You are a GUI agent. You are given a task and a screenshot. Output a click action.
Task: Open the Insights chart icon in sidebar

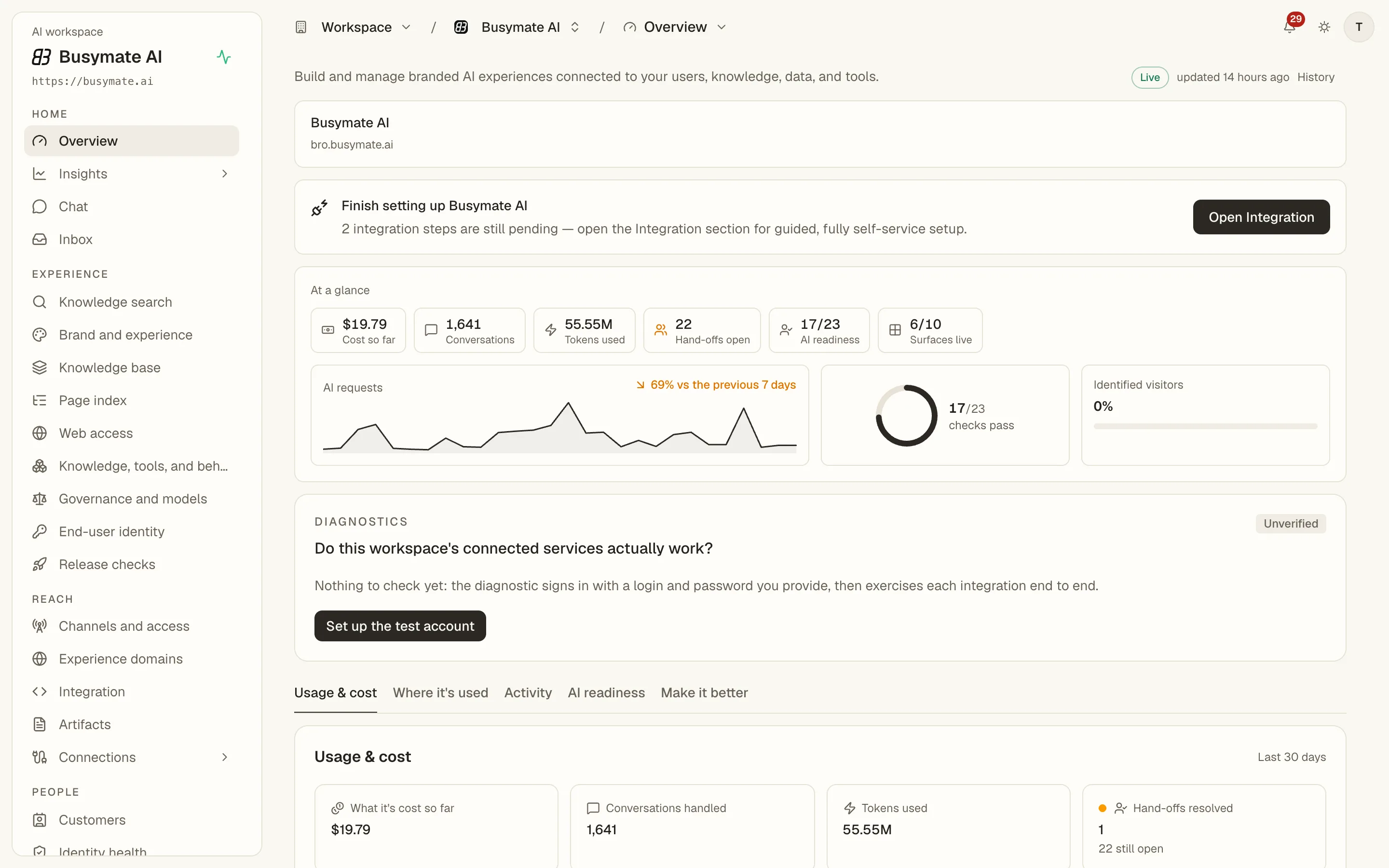coord(40,174)
